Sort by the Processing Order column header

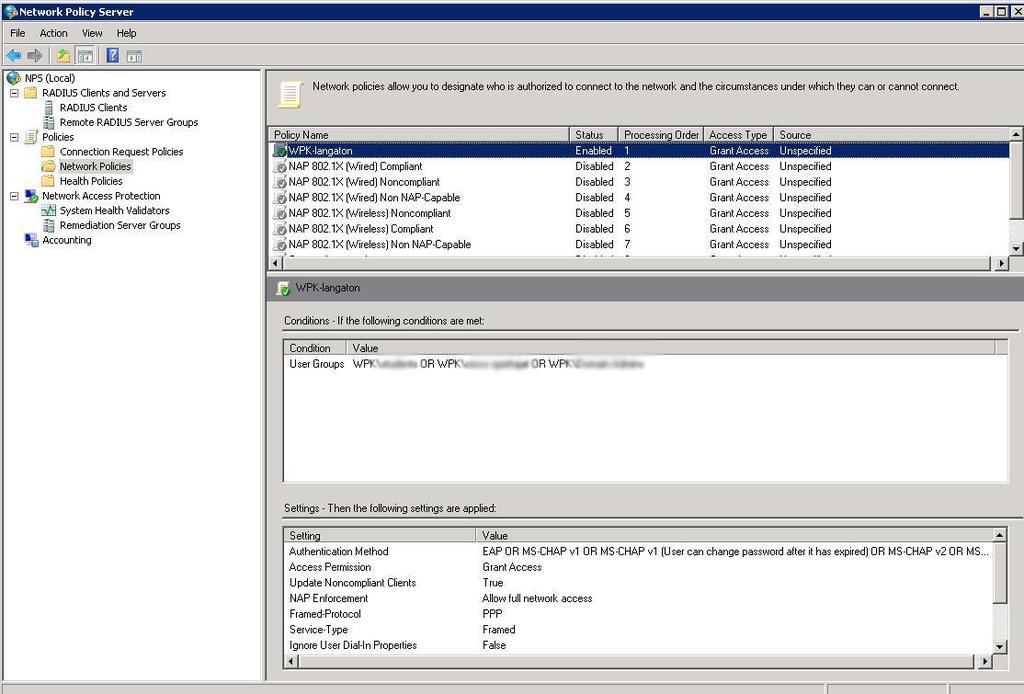tap(661, 134)
